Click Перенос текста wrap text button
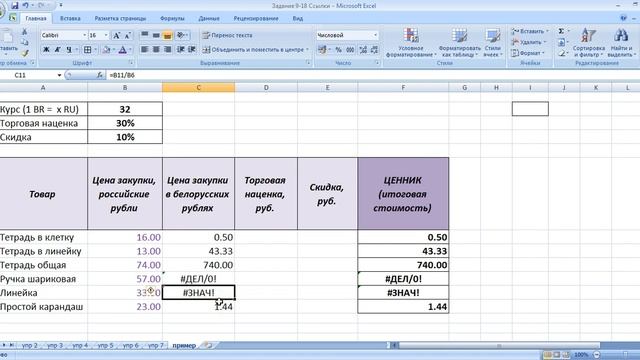This screenshot has width=640, height=360. pos(228,36)
